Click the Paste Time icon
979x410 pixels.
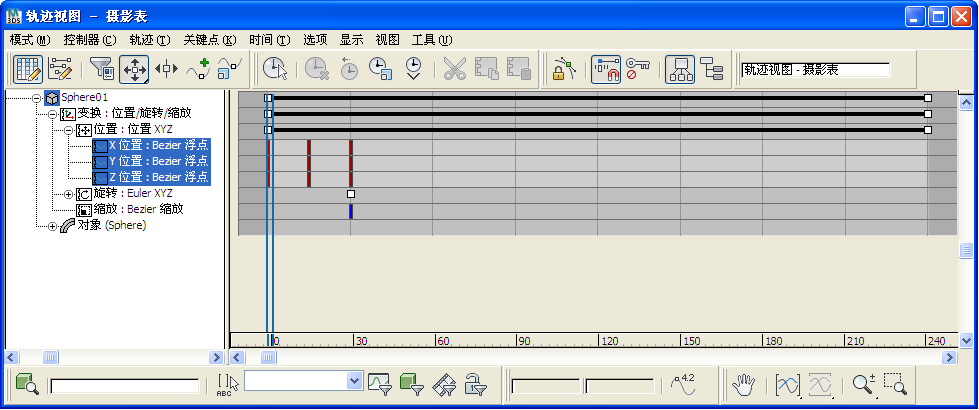(518, 69)
